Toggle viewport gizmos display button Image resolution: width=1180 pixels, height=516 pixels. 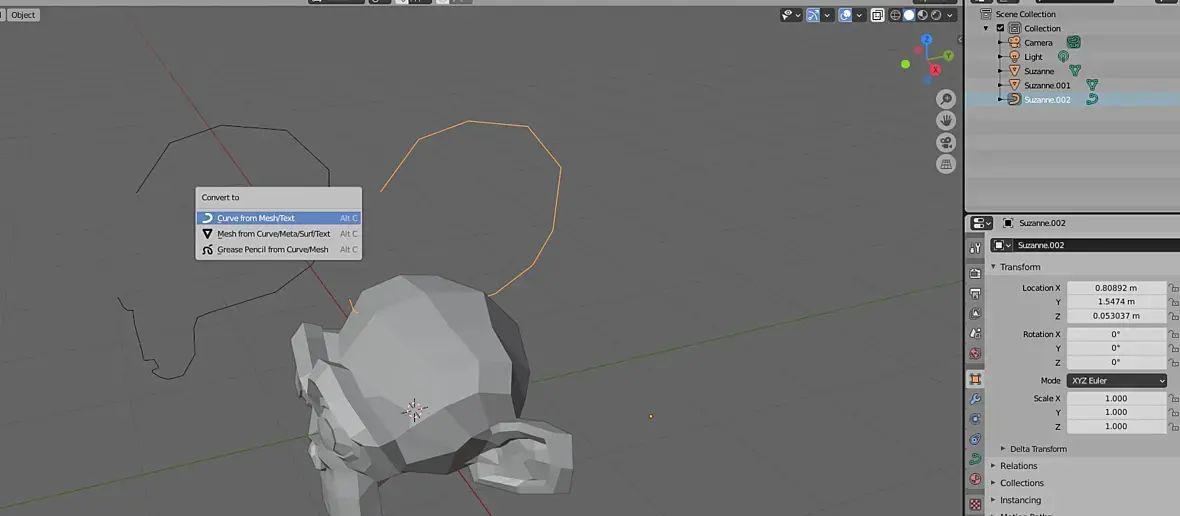tap(814, 15)
